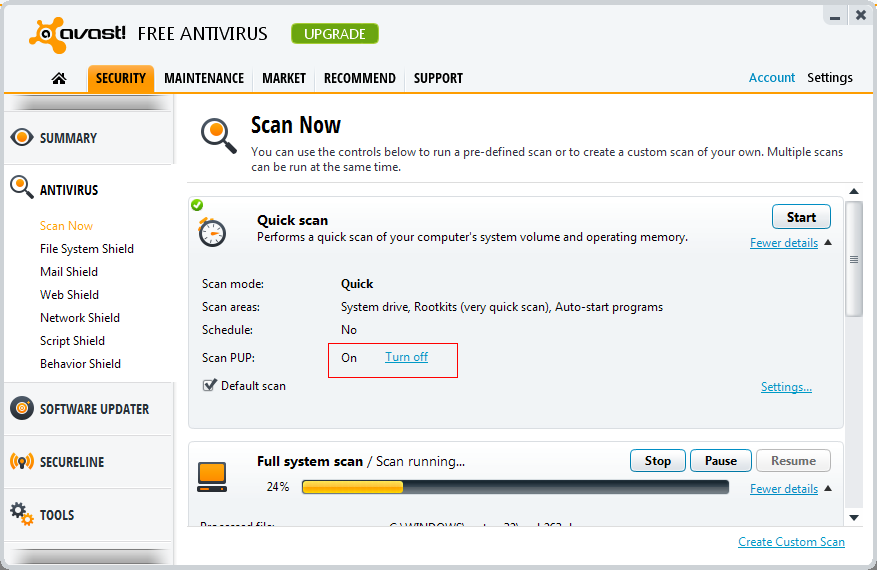
Task: Click the Tools gears icon
Action: point(22,514)
